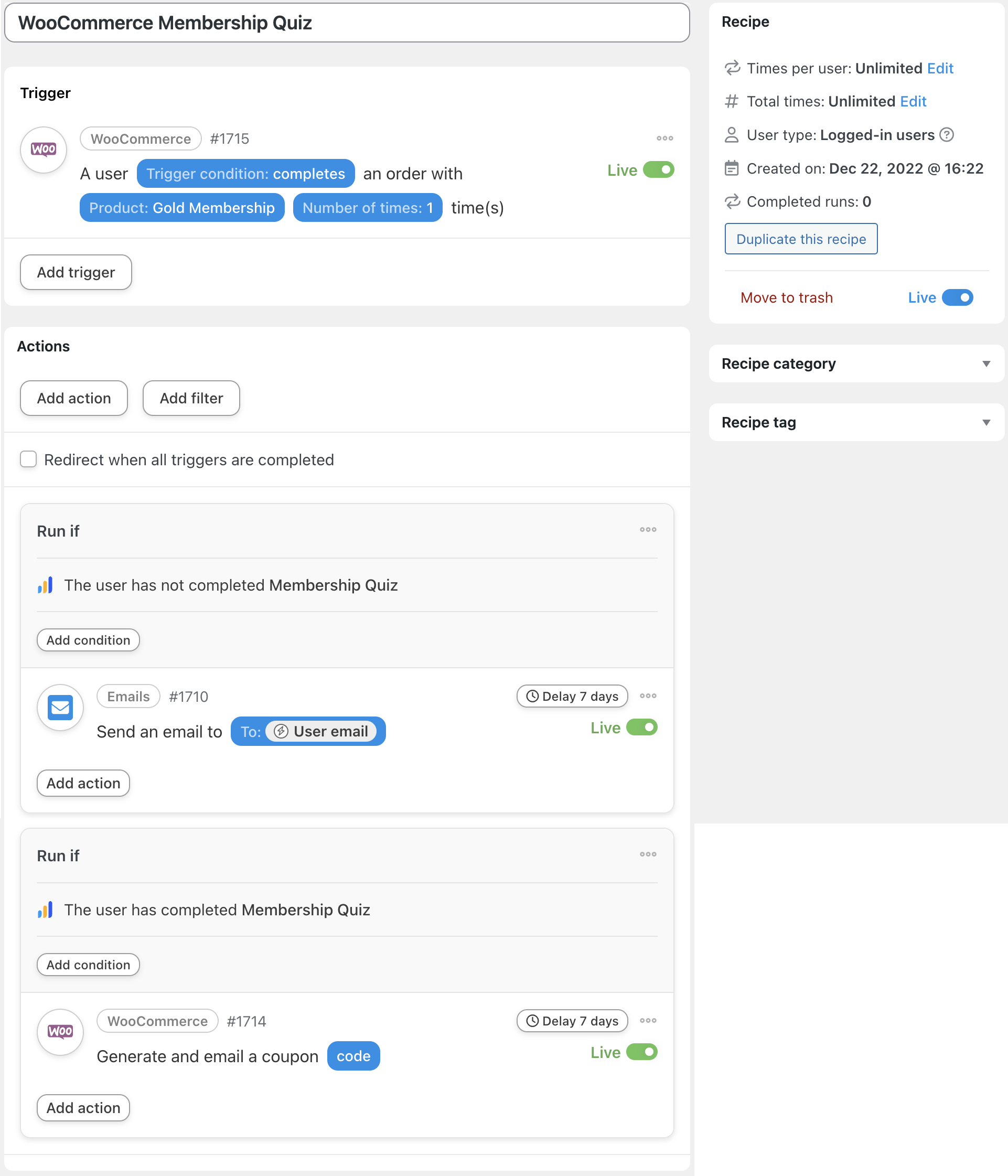Click the WooCommerce logo icon in the trigger

(x=44, y=149)
